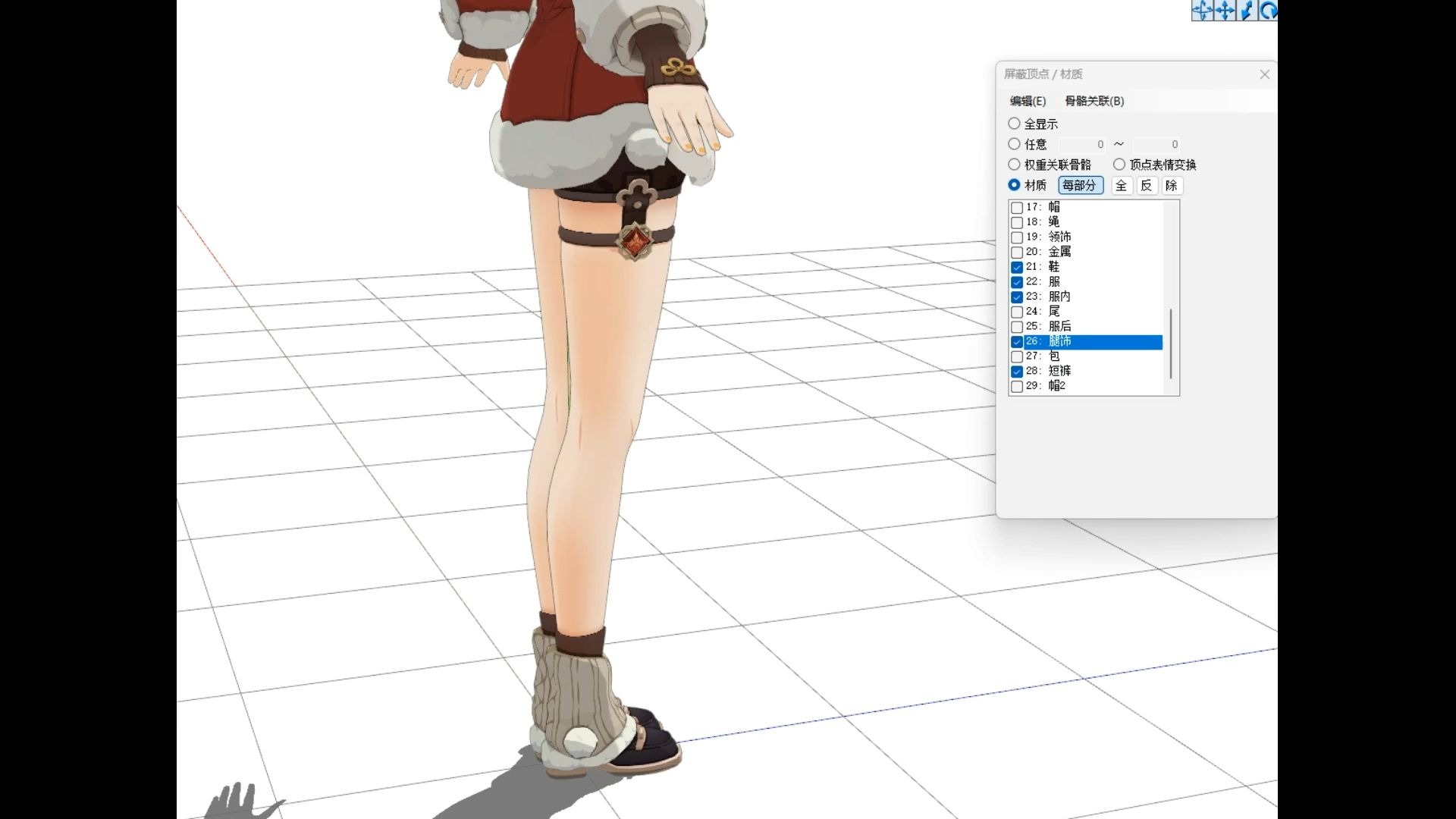Click the 每部分 button
This screenshot has width=1456, height=819.
pyautogui.click(x=1081, y=185)
